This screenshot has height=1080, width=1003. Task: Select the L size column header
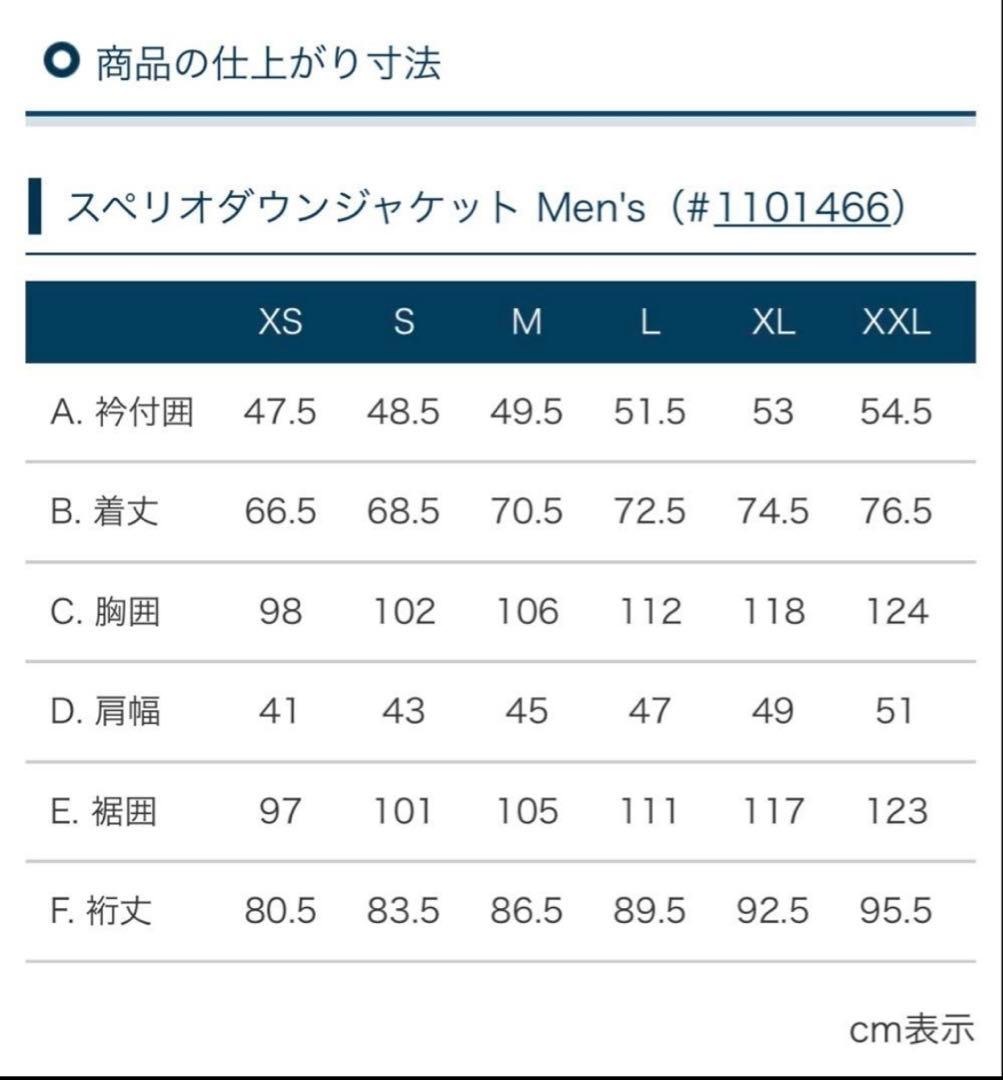coord(650,322)
